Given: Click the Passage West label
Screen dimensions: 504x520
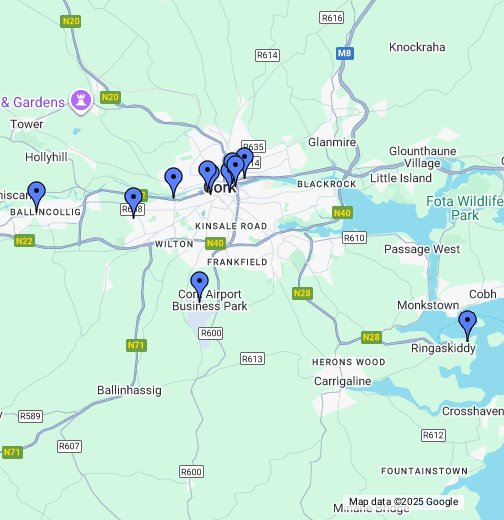Looking at the screenshot, I should pyautogui.click(x=422, y=249).
